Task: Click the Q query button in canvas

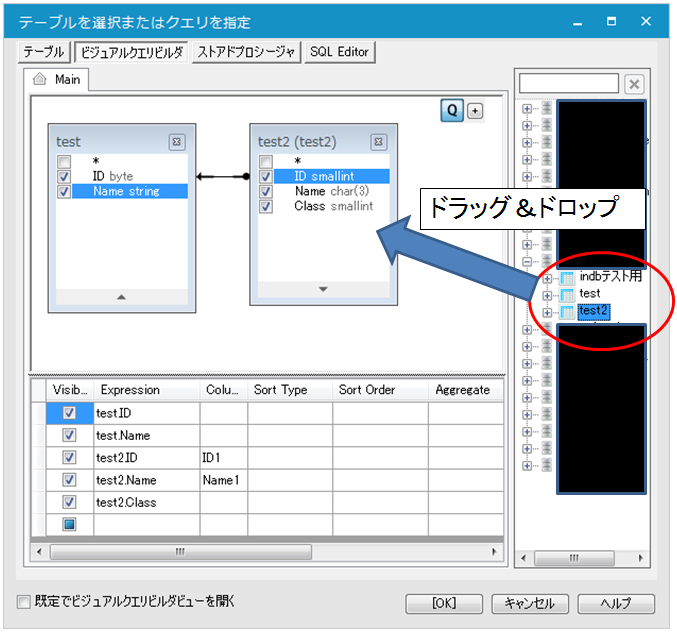Action: pyautogui.click(x=453, y=111)
